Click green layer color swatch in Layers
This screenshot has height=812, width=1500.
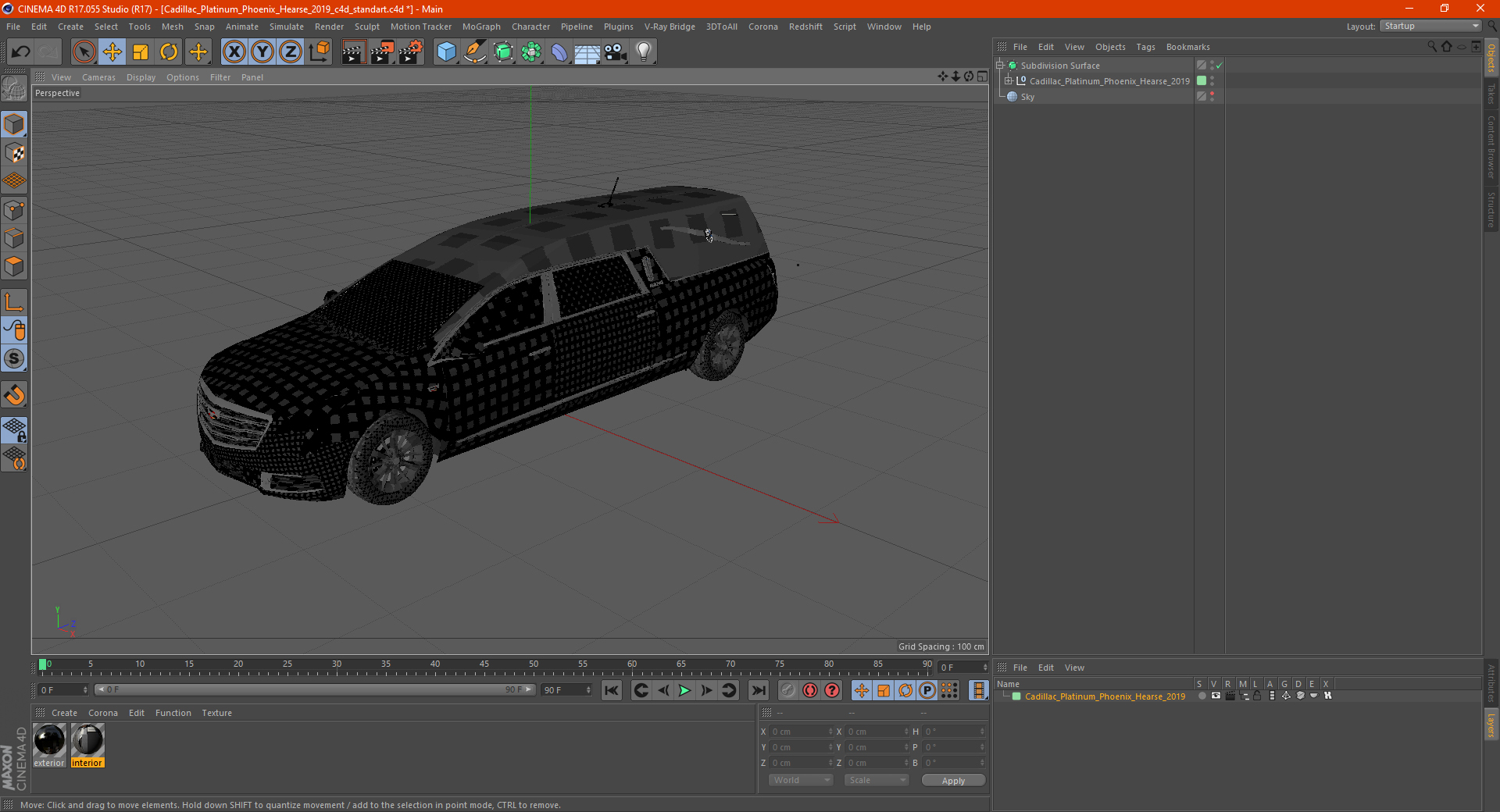1016,696
